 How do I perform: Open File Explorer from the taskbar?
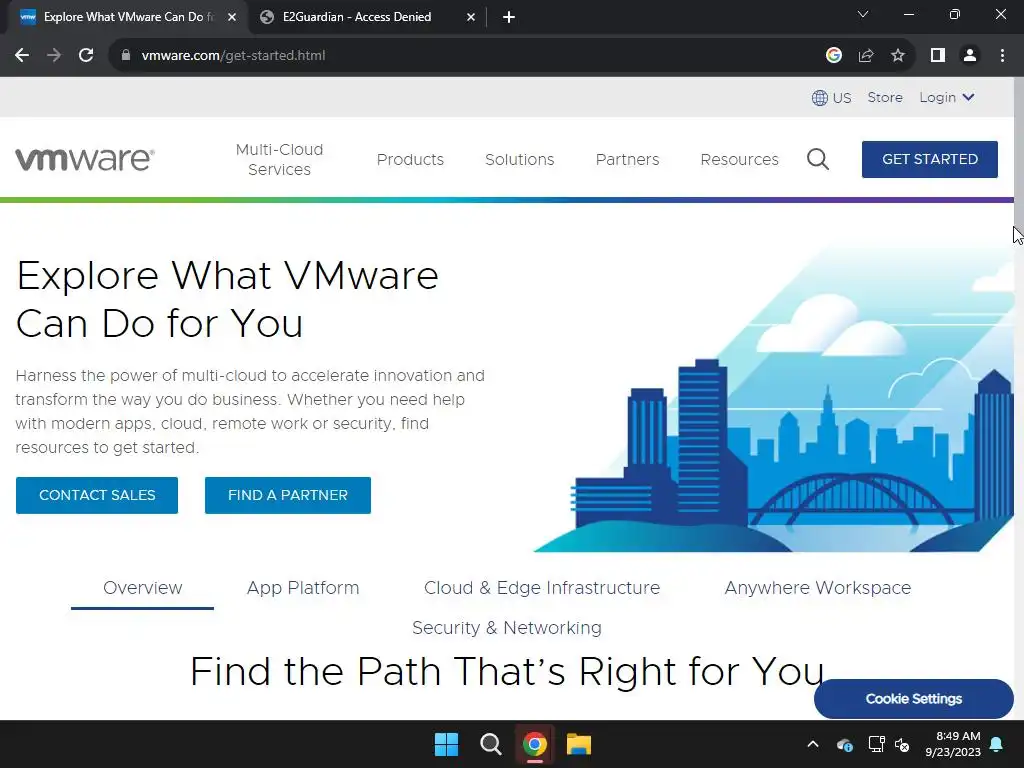579,744
